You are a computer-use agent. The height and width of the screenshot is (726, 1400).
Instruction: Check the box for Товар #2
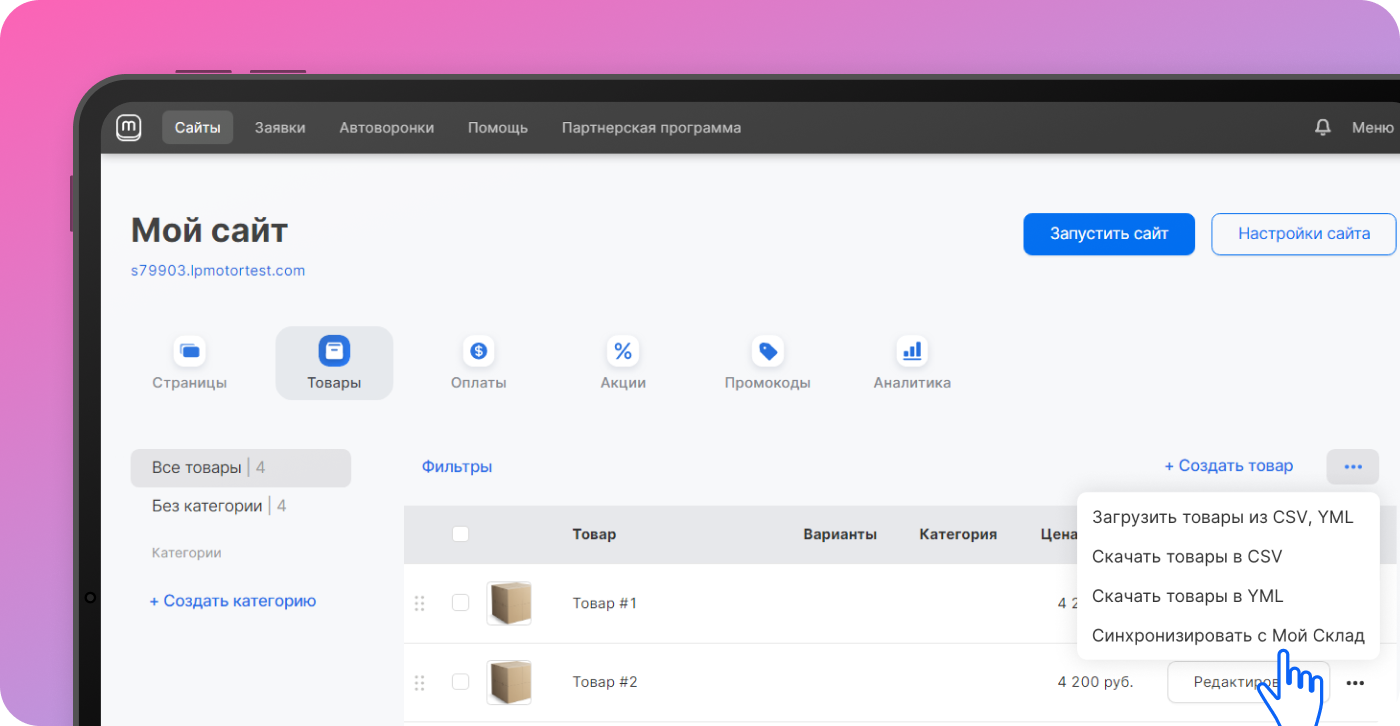460,682
